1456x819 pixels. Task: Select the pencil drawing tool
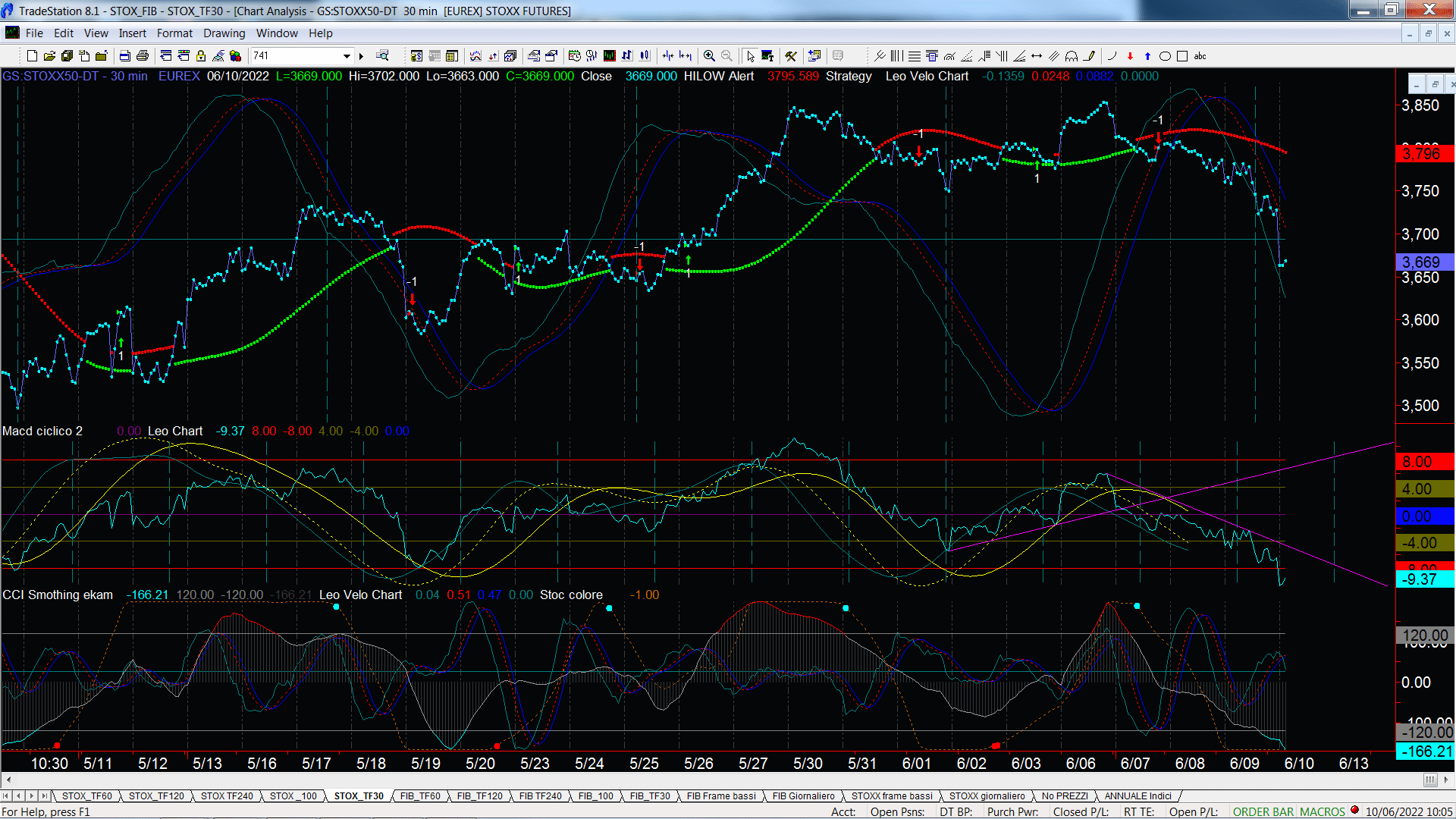[1089, 56]
